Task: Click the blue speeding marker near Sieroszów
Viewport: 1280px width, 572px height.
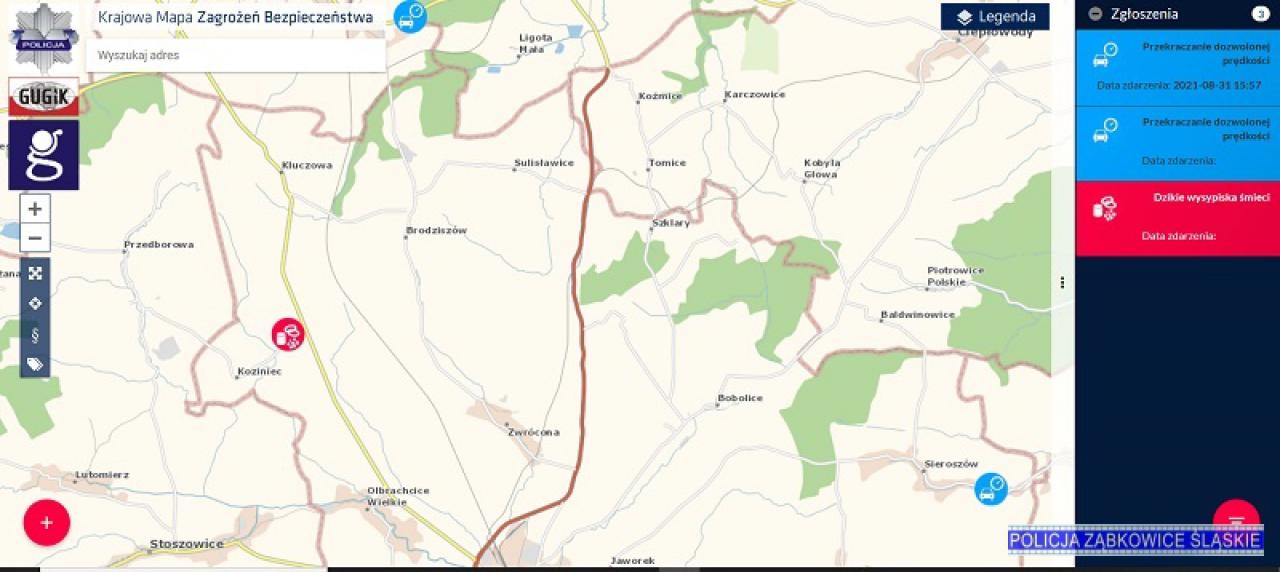Action: 991,489
